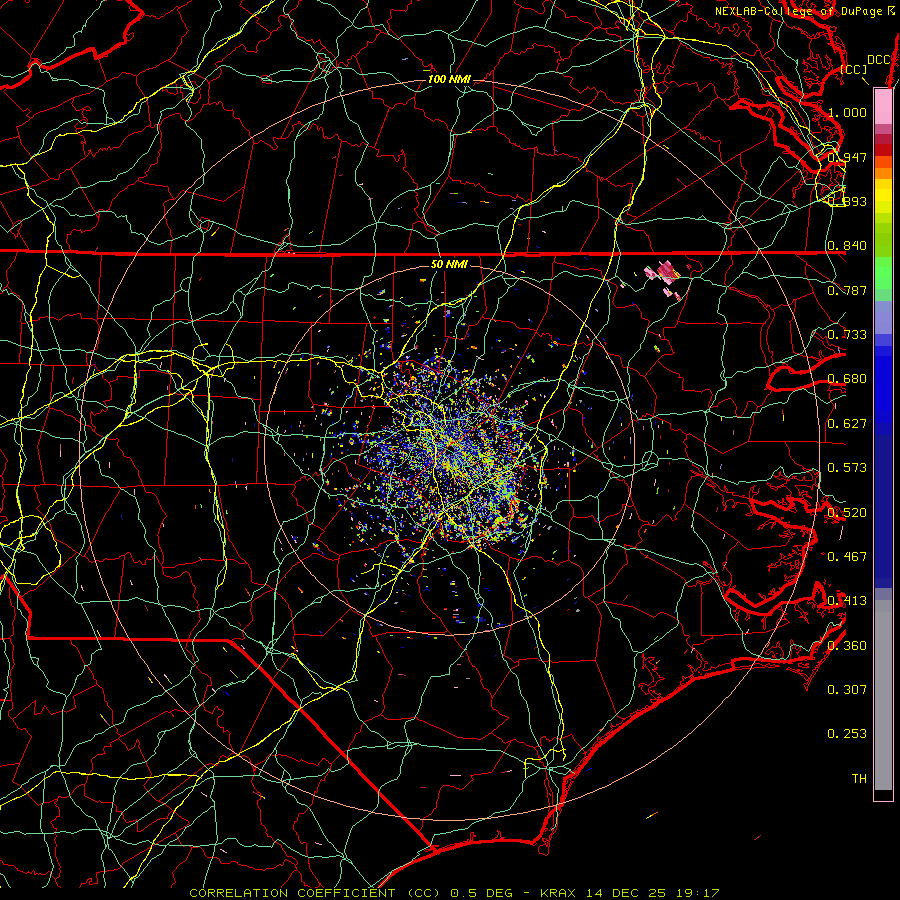Image resolution: width=900 pixels, height=900 pixels.
Task: Click the KRAX station ID in caption
Action: point(560,893)
